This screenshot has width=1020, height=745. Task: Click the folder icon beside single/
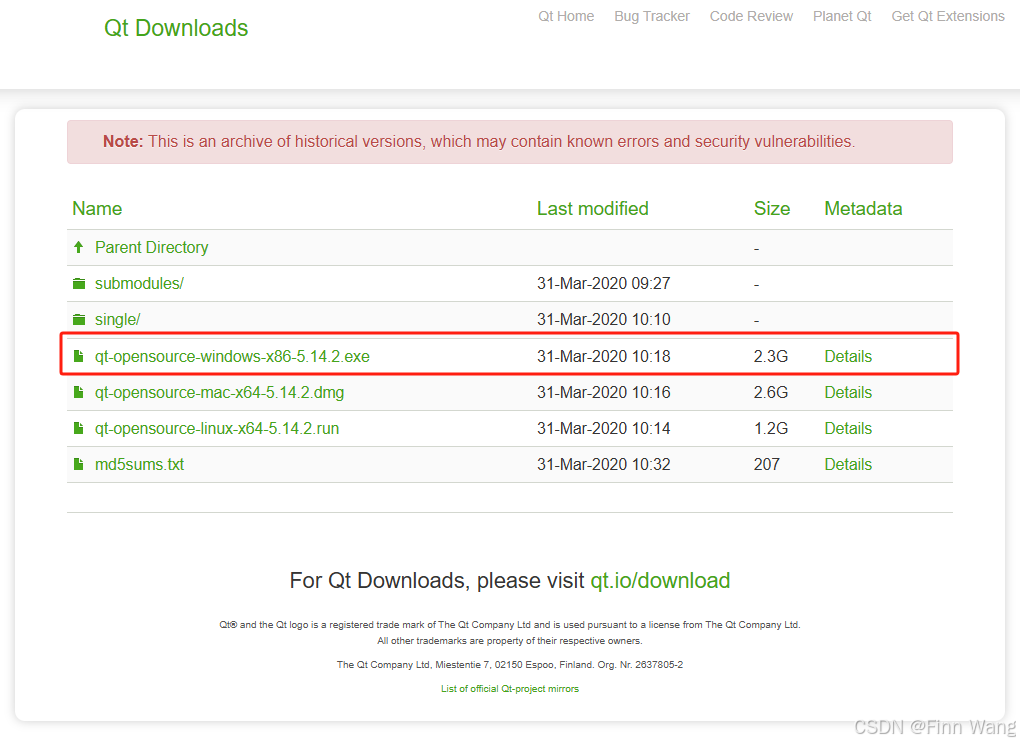[x=79, y=319]
